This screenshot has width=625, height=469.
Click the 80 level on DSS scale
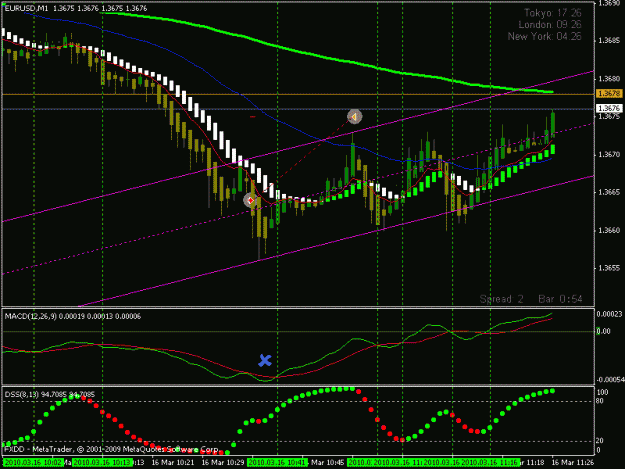599,401
